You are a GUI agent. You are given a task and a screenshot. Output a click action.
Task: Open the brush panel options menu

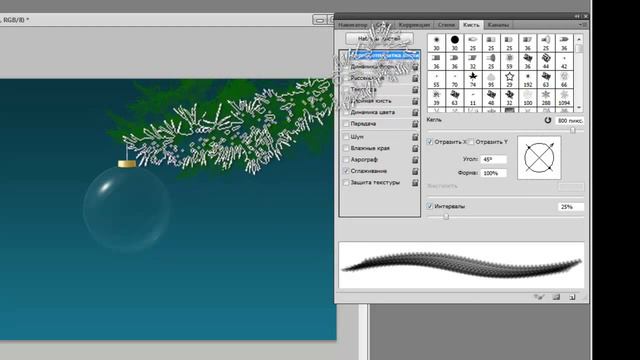[x=583, y=25]
